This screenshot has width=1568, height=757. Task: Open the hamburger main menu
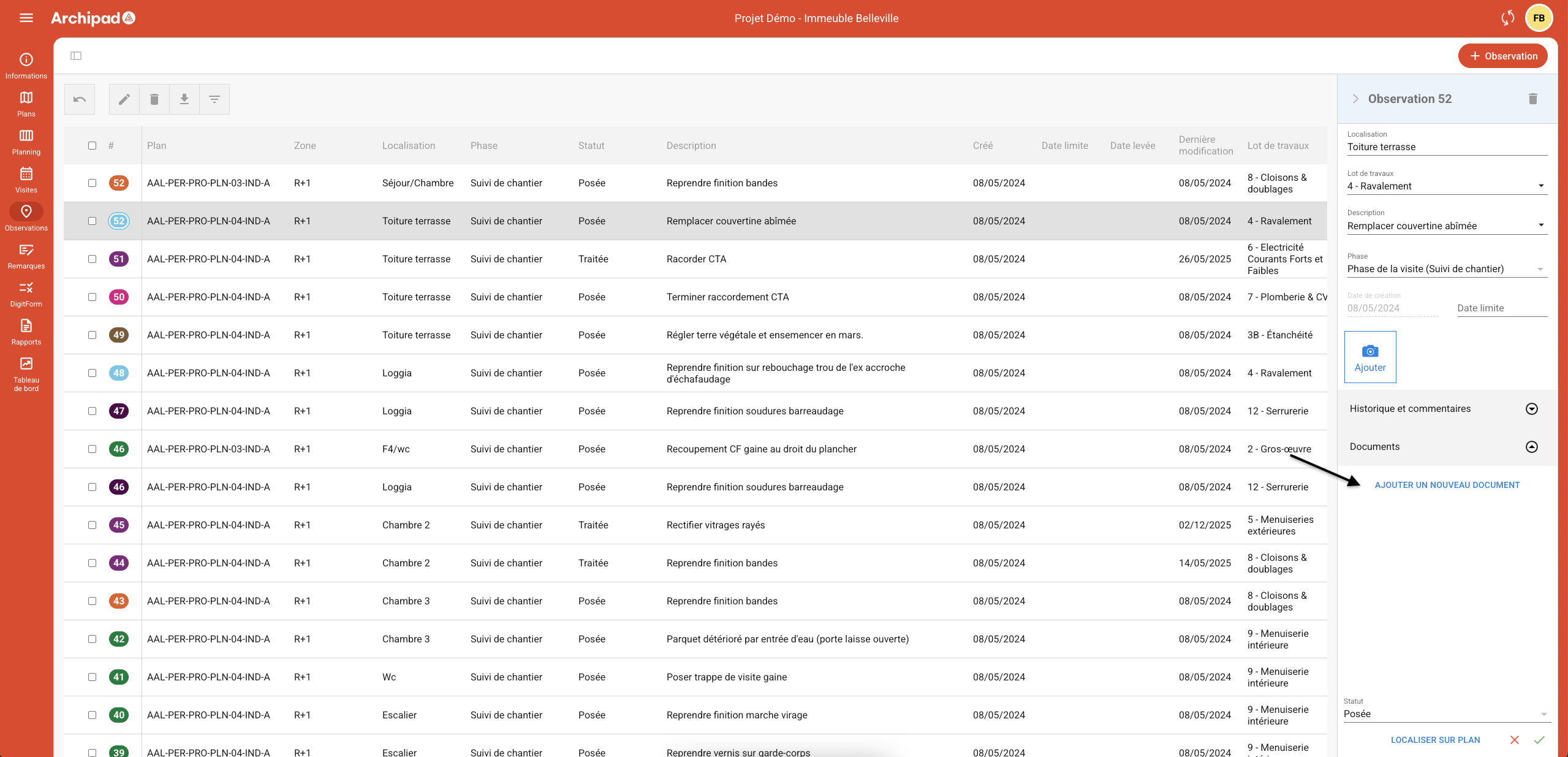(26, 18)
